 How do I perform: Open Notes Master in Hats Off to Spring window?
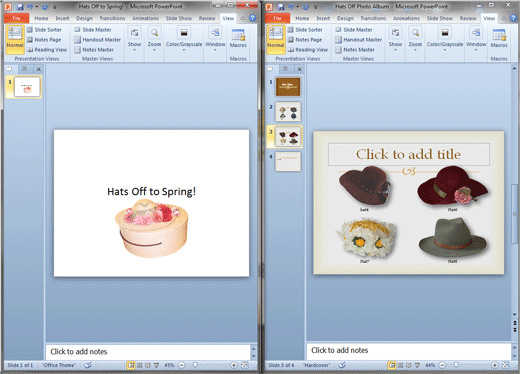(x=94, y=50)
